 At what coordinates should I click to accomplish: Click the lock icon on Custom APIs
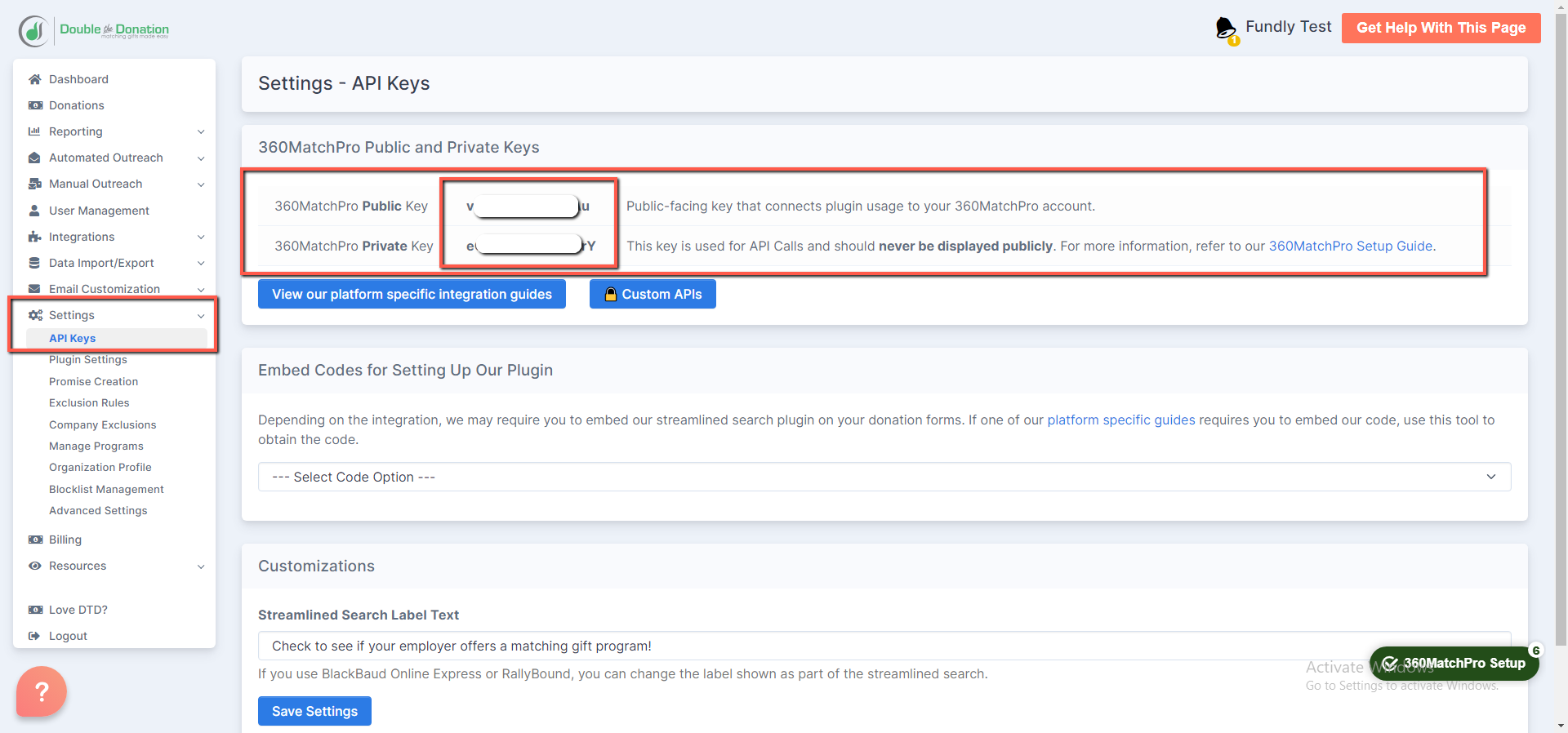(x=610, y=295)
